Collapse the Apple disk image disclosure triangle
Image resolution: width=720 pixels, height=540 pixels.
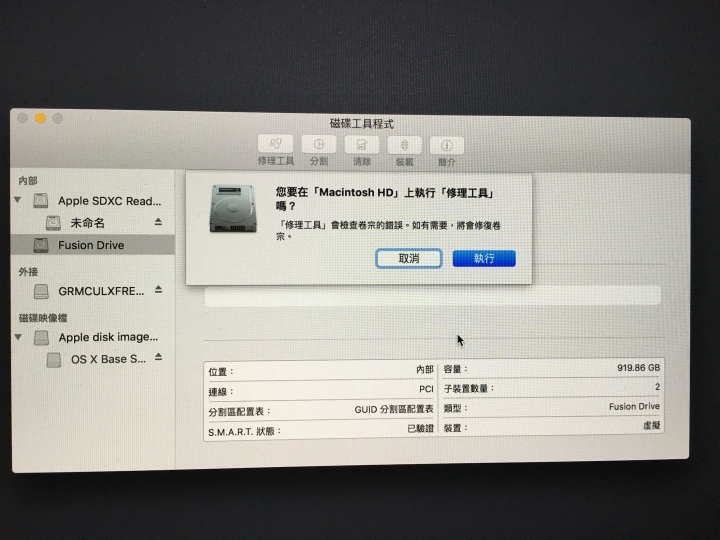click(x=18, y=337)
